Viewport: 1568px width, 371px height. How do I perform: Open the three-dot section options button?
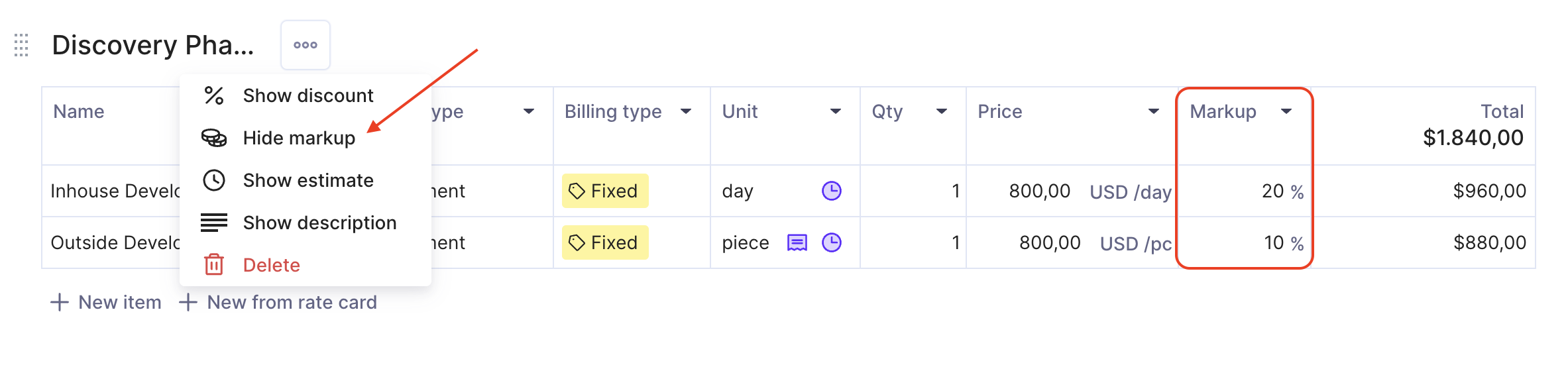point(306,45)
